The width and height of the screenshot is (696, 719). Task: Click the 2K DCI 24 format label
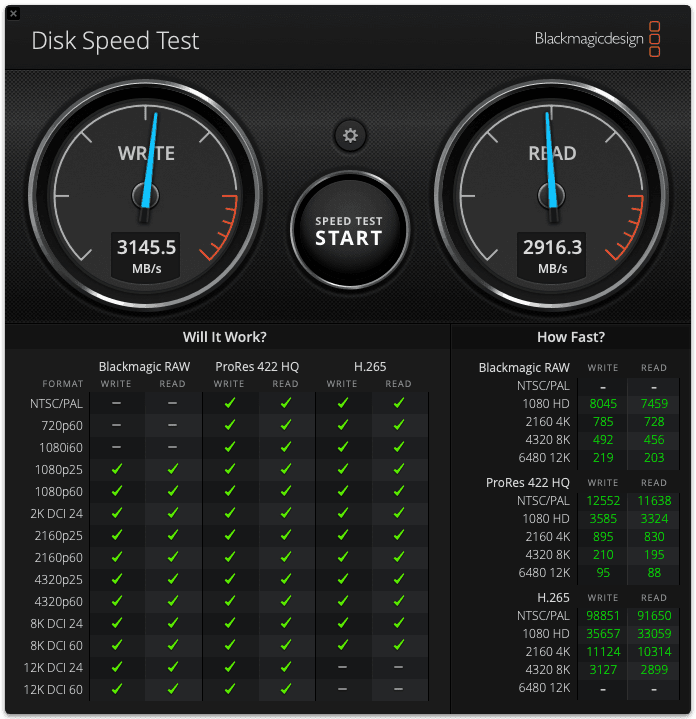click(56, 514)
